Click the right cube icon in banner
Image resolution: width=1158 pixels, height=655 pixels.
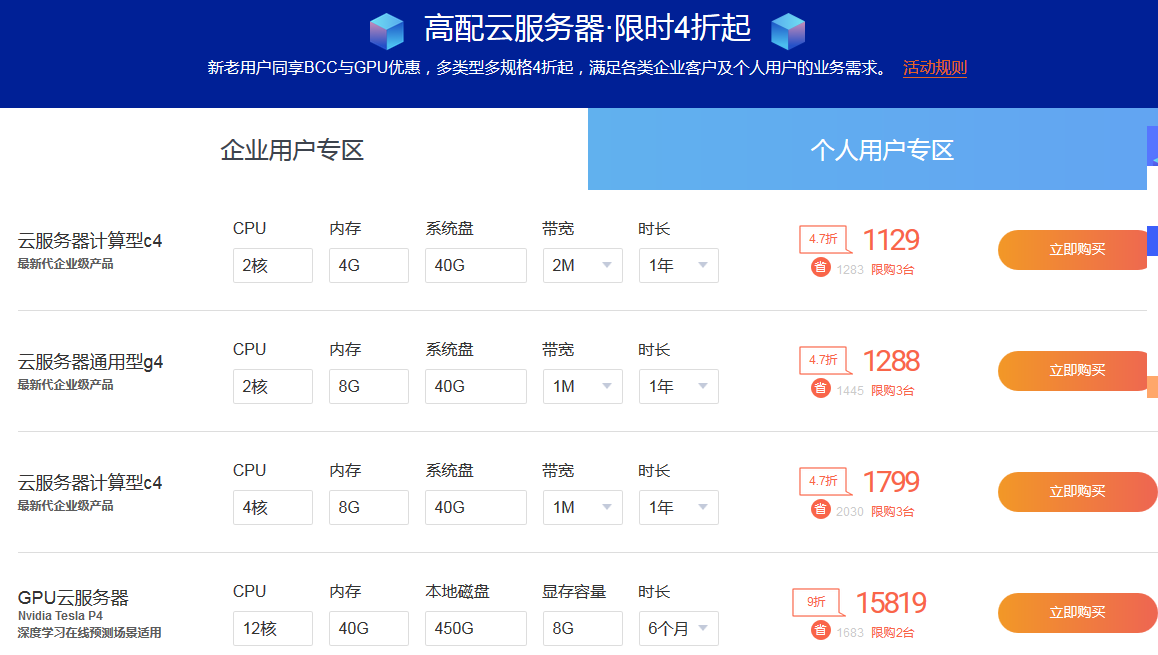788,31
